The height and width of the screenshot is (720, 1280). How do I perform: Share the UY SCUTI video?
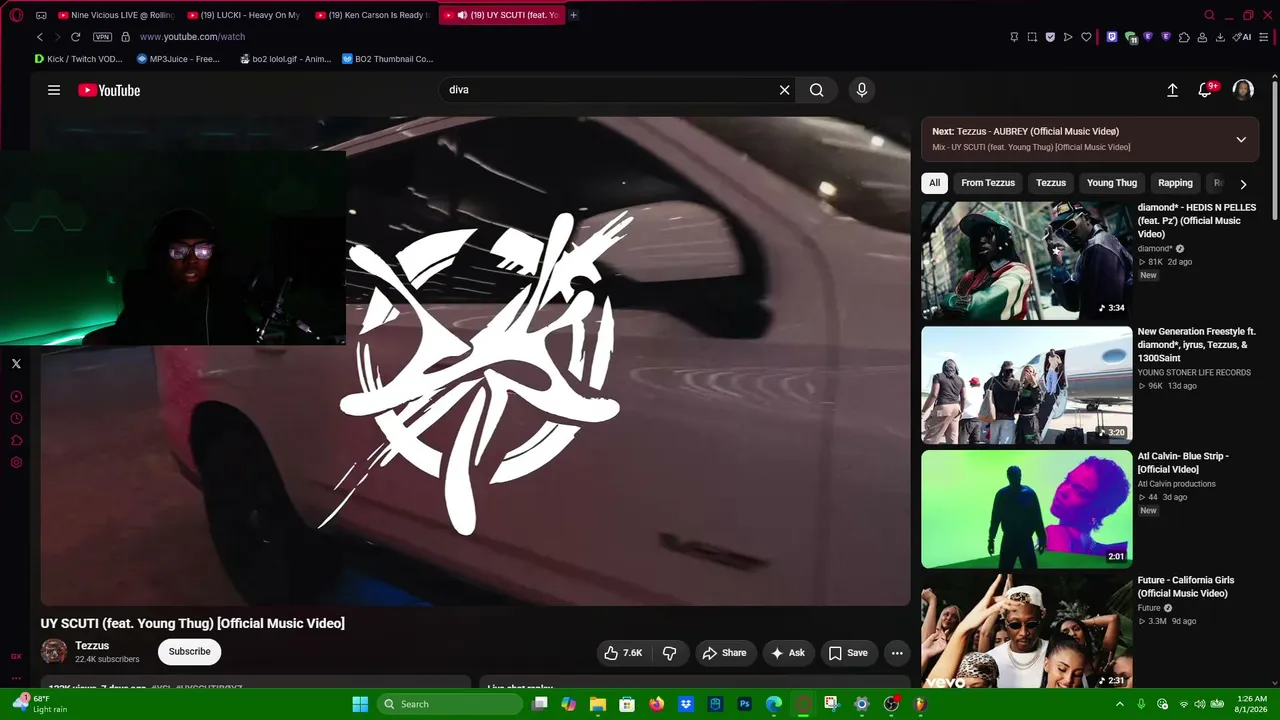tap(724, 653)
